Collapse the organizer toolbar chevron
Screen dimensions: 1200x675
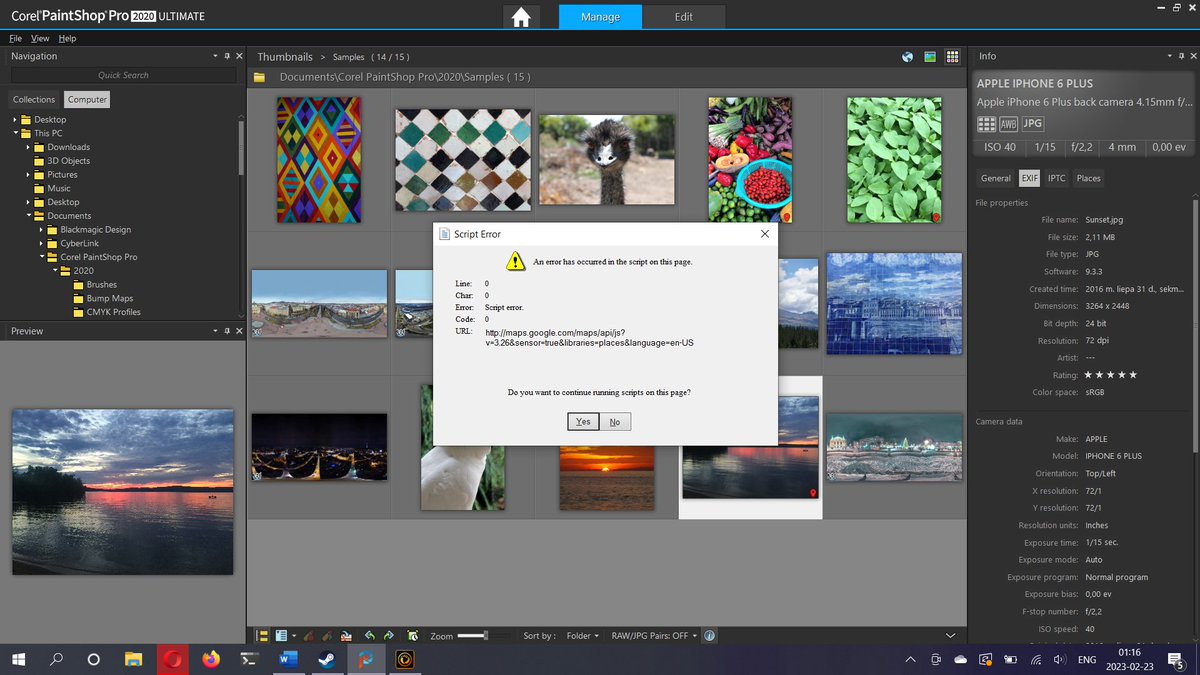point(951,635)
